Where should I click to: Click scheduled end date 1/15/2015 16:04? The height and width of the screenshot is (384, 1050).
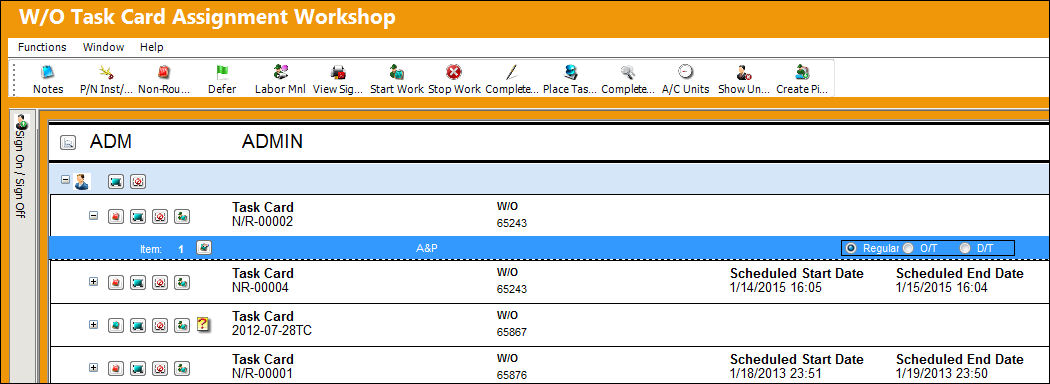click(942, 288)
